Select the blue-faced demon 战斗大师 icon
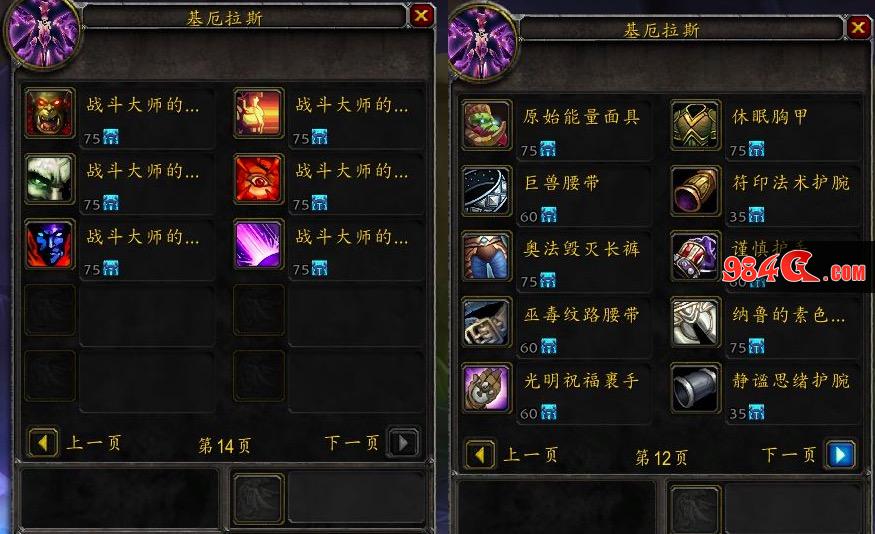Viewport: 875px width, 534px height. point(50,244)
